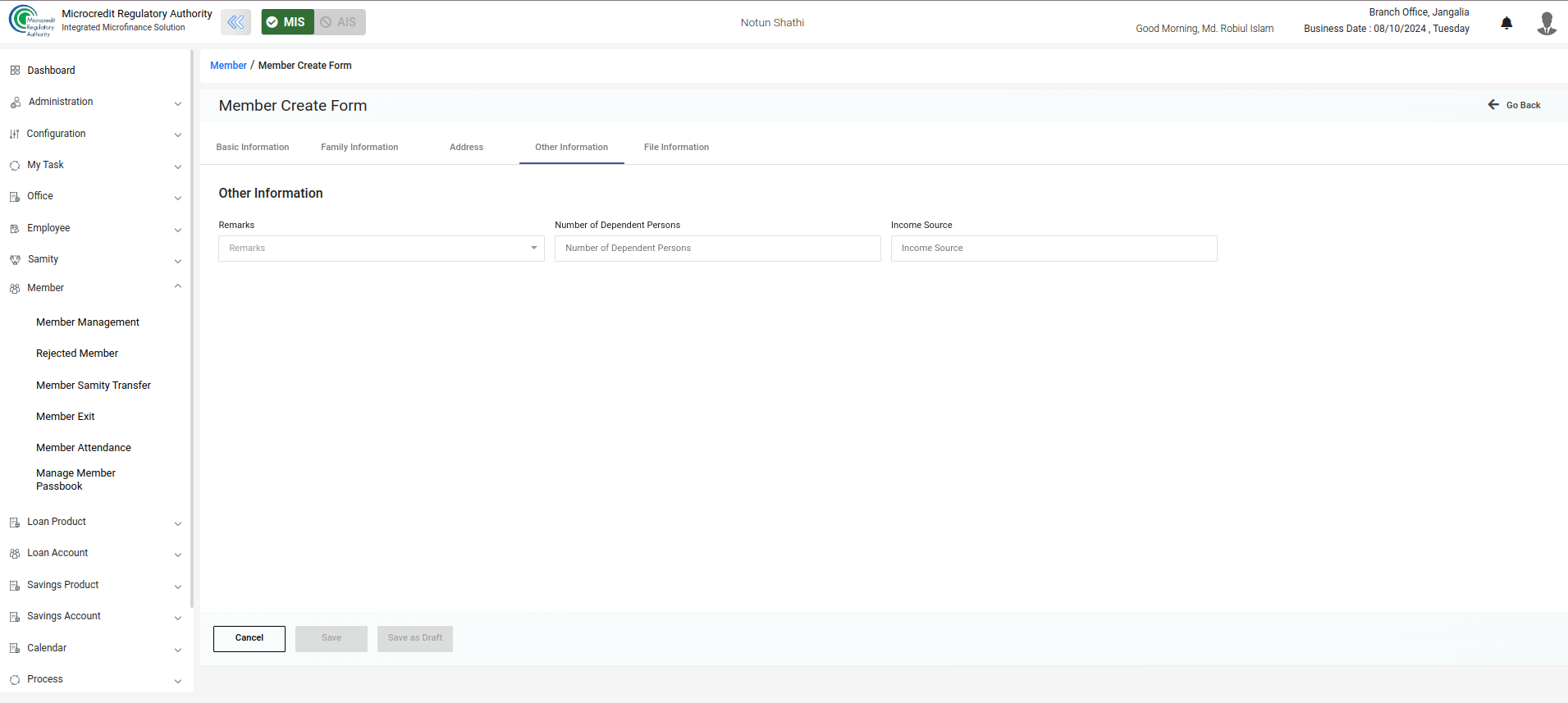Click the Notun Shathi header text
The image size is (1568, 703).
(772, 23)
